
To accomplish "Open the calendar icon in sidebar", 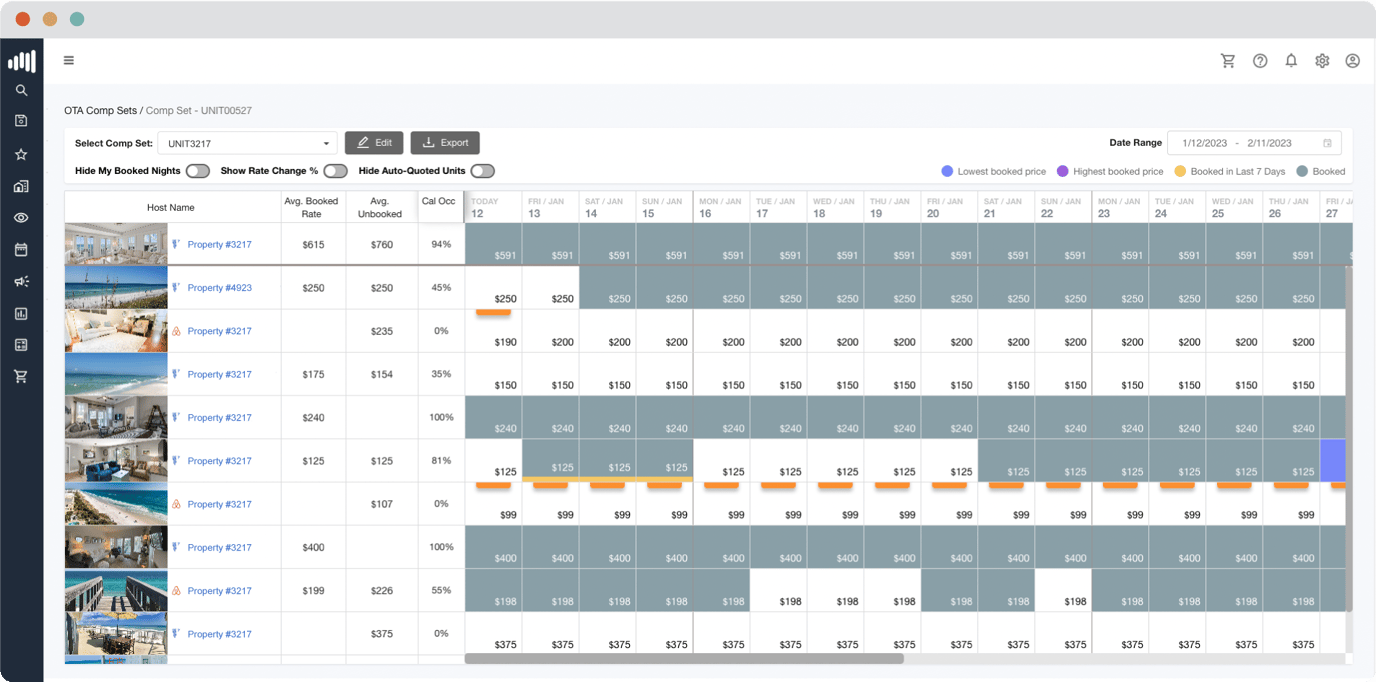I will 21,249.
